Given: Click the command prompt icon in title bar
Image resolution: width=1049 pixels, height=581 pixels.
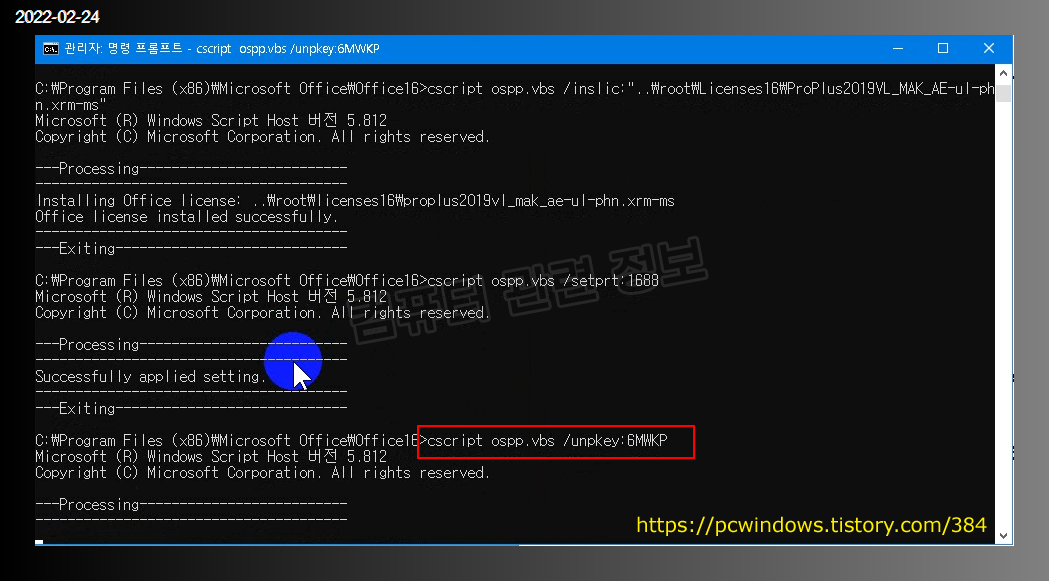Looking at the screenshot, I should coord(50,49).
